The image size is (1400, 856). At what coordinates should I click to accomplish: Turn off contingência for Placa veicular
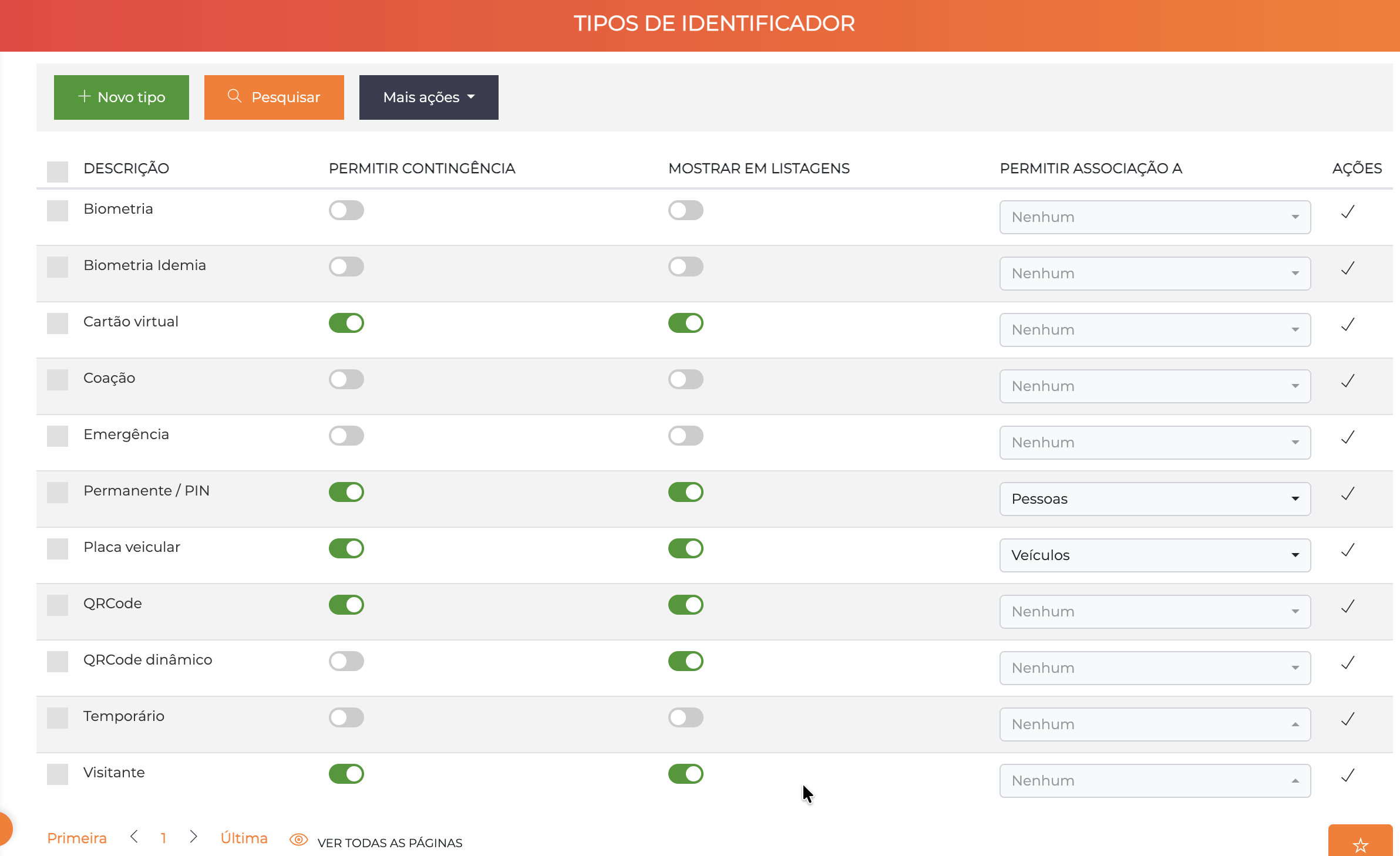346,548
